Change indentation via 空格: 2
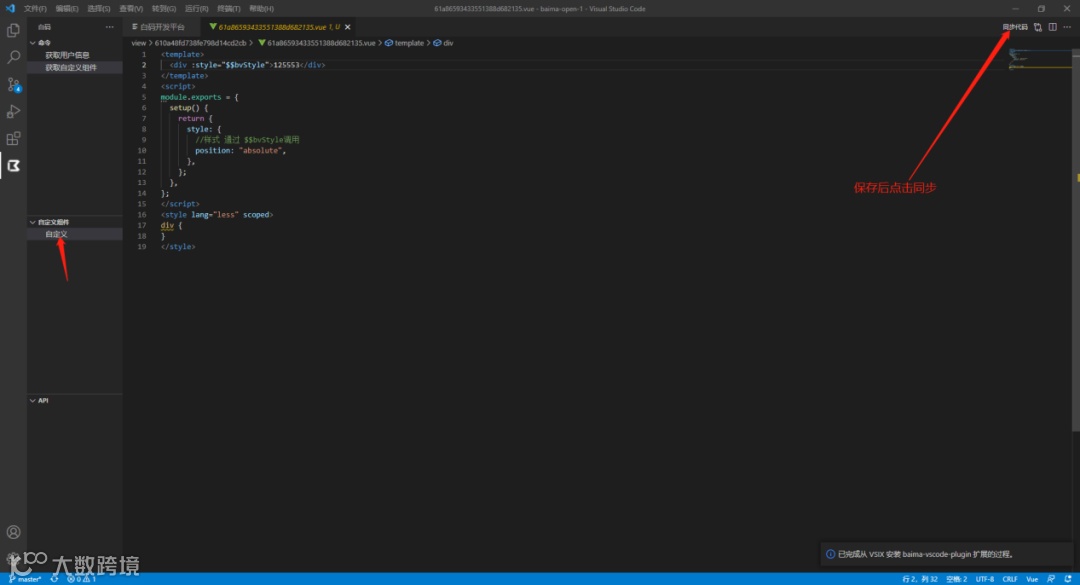 957,579
